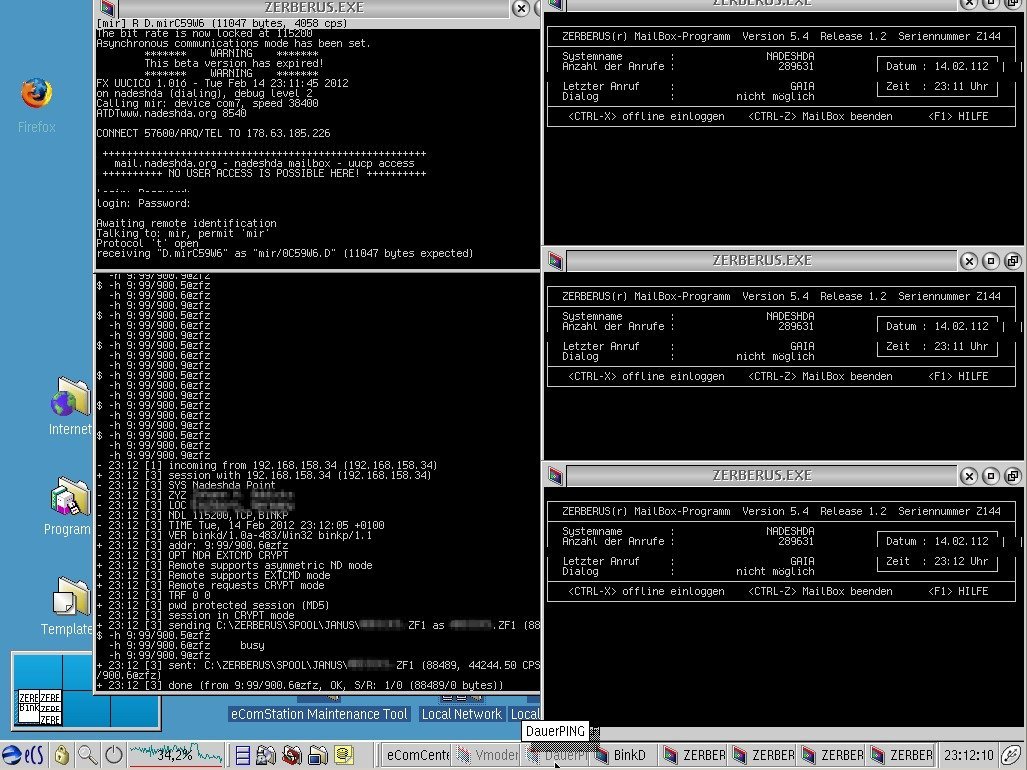Click 'session in CRYPT mode' log line
Screen dimensions: 1027x770
click(x=195, y=615)
